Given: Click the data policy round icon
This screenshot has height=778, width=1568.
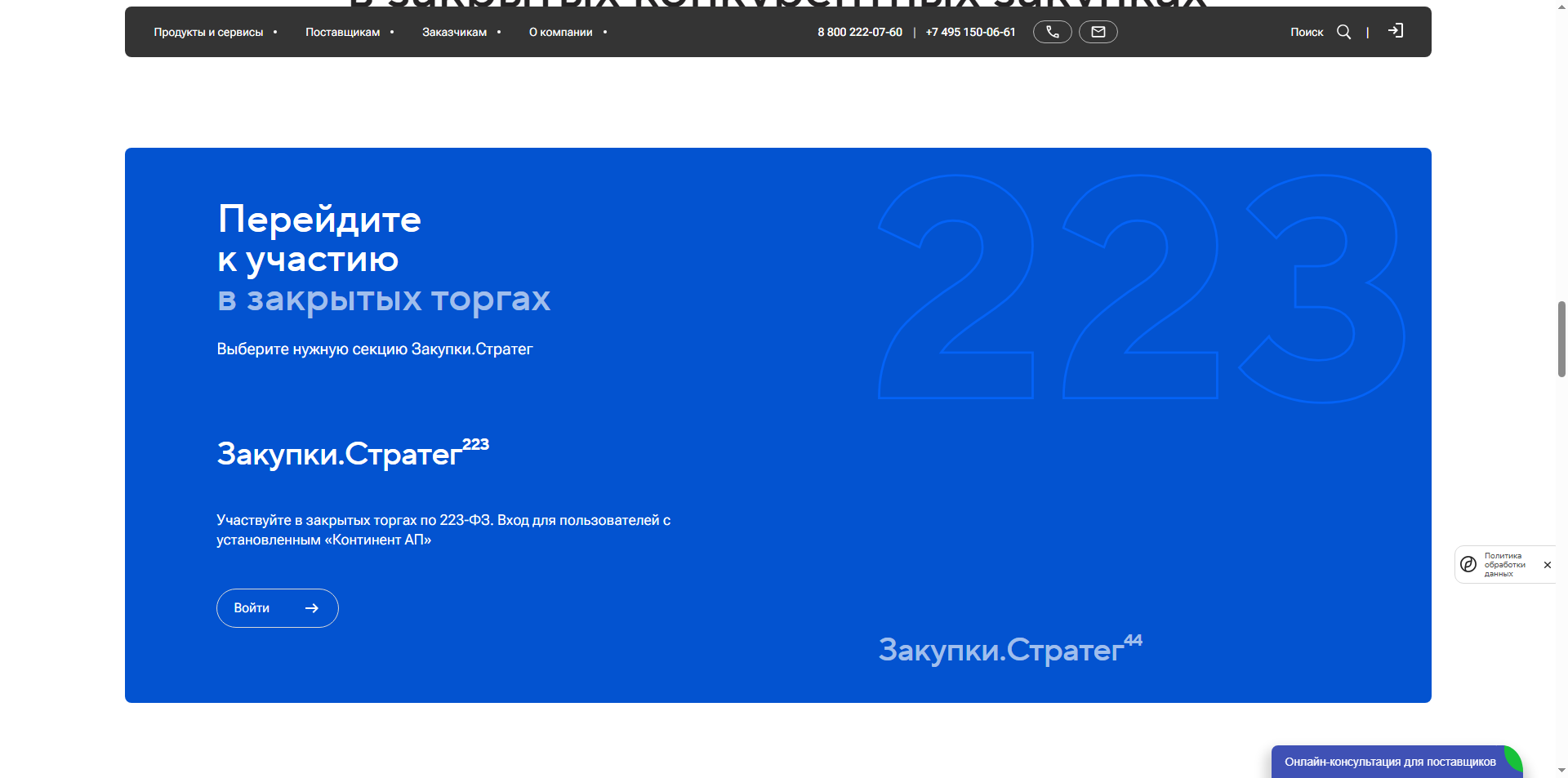Looking at the screenshot, I should (x=1468, y=564).
